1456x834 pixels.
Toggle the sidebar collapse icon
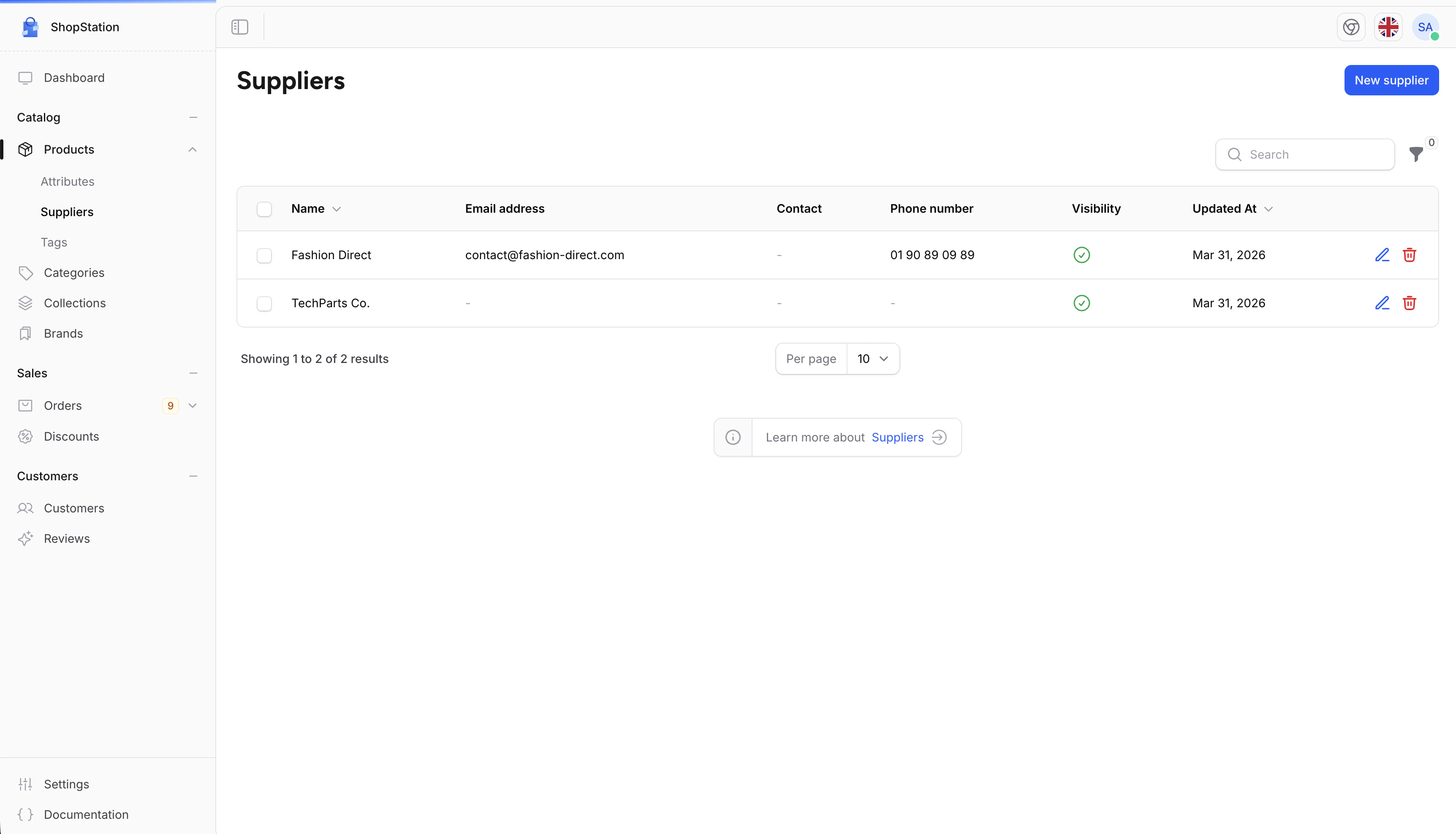tap(239, 27)
